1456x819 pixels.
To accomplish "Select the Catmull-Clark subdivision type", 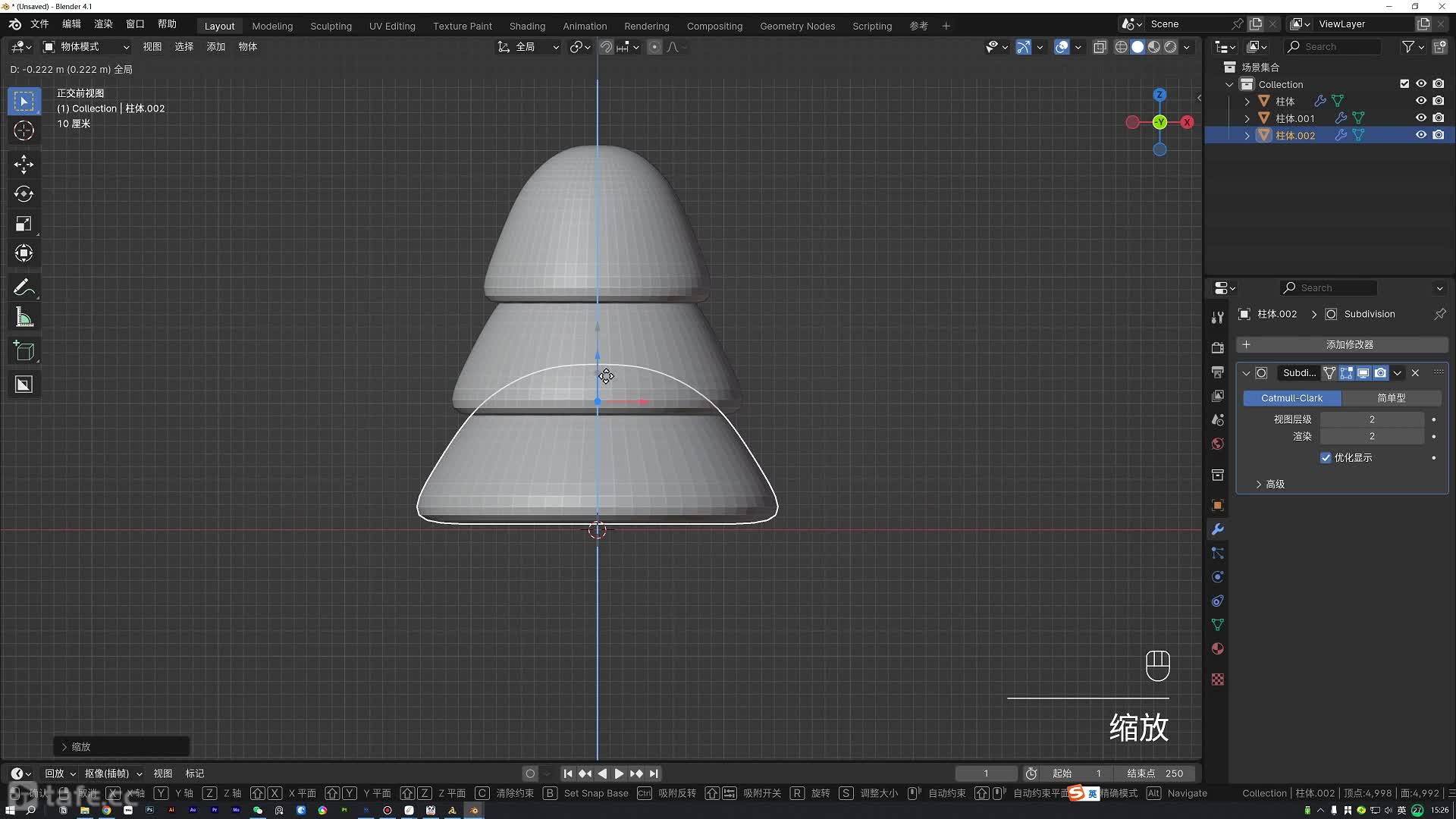I will [1291, 398].
